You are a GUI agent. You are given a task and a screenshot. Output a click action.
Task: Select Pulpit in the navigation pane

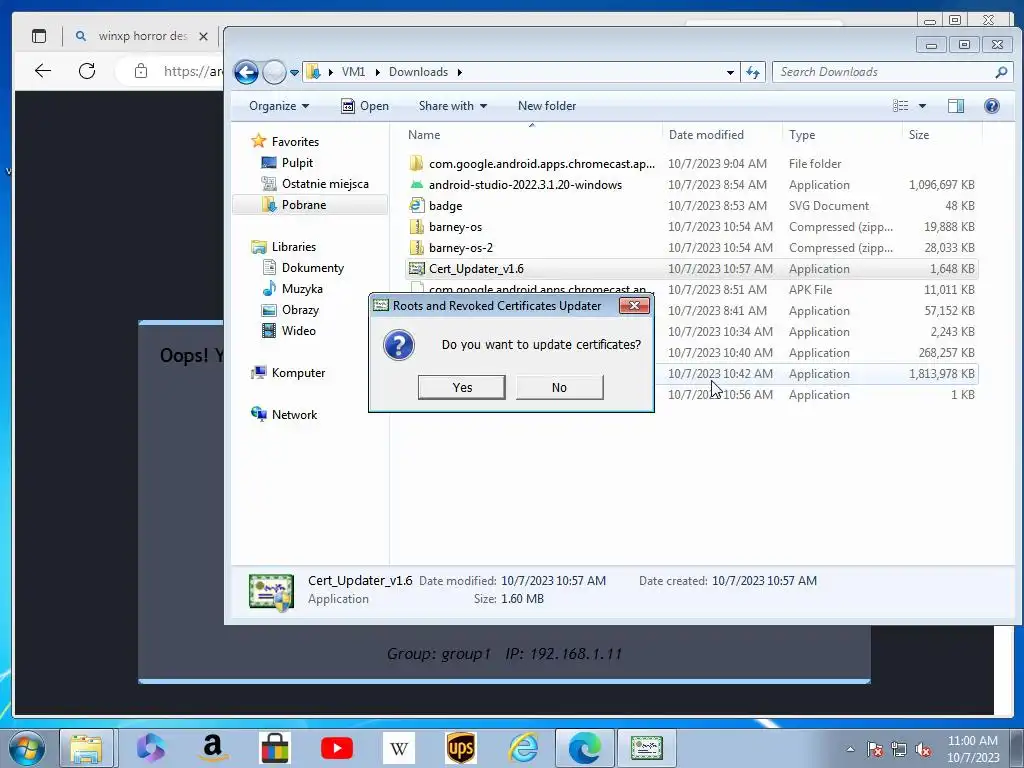[x=287, y=163]
